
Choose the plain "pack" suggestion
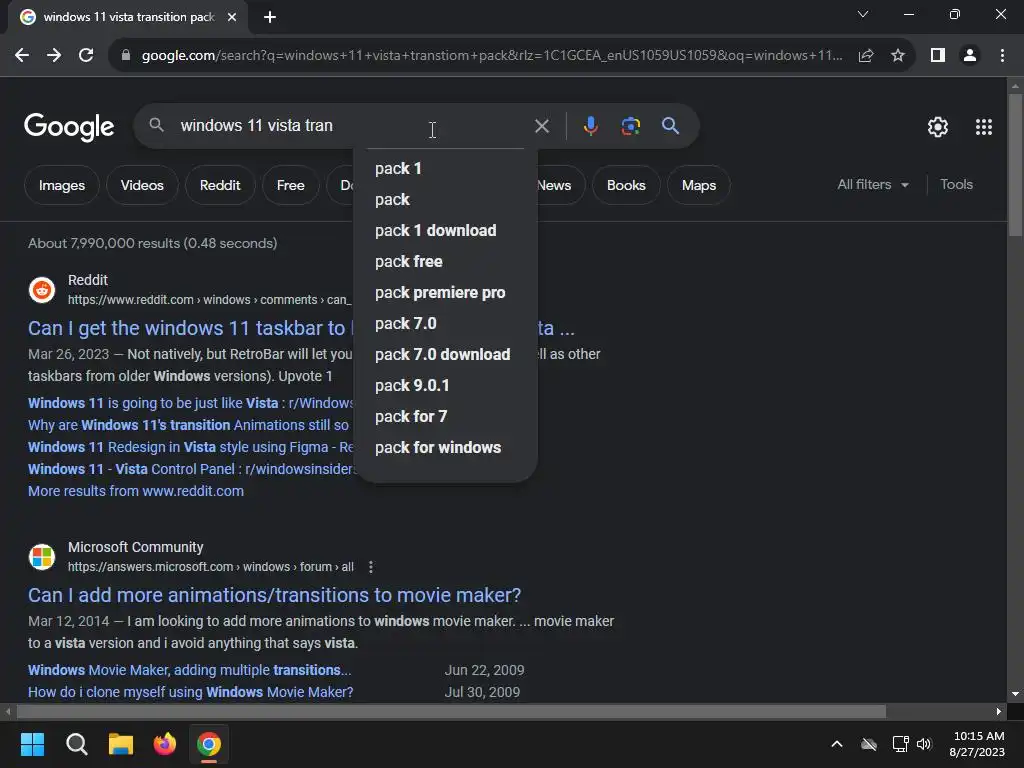445,200
